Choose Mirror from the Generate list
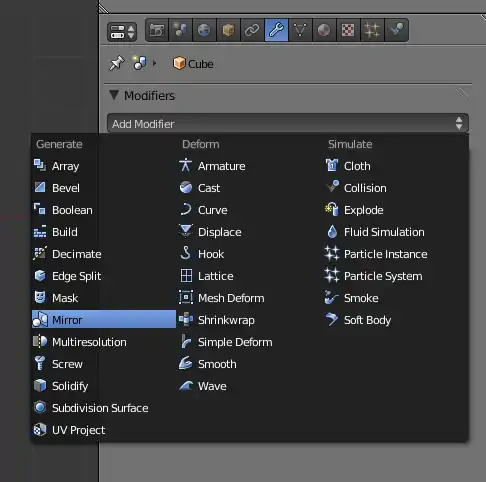Viewport: 486px width, 482px height. tap(104, 320)
